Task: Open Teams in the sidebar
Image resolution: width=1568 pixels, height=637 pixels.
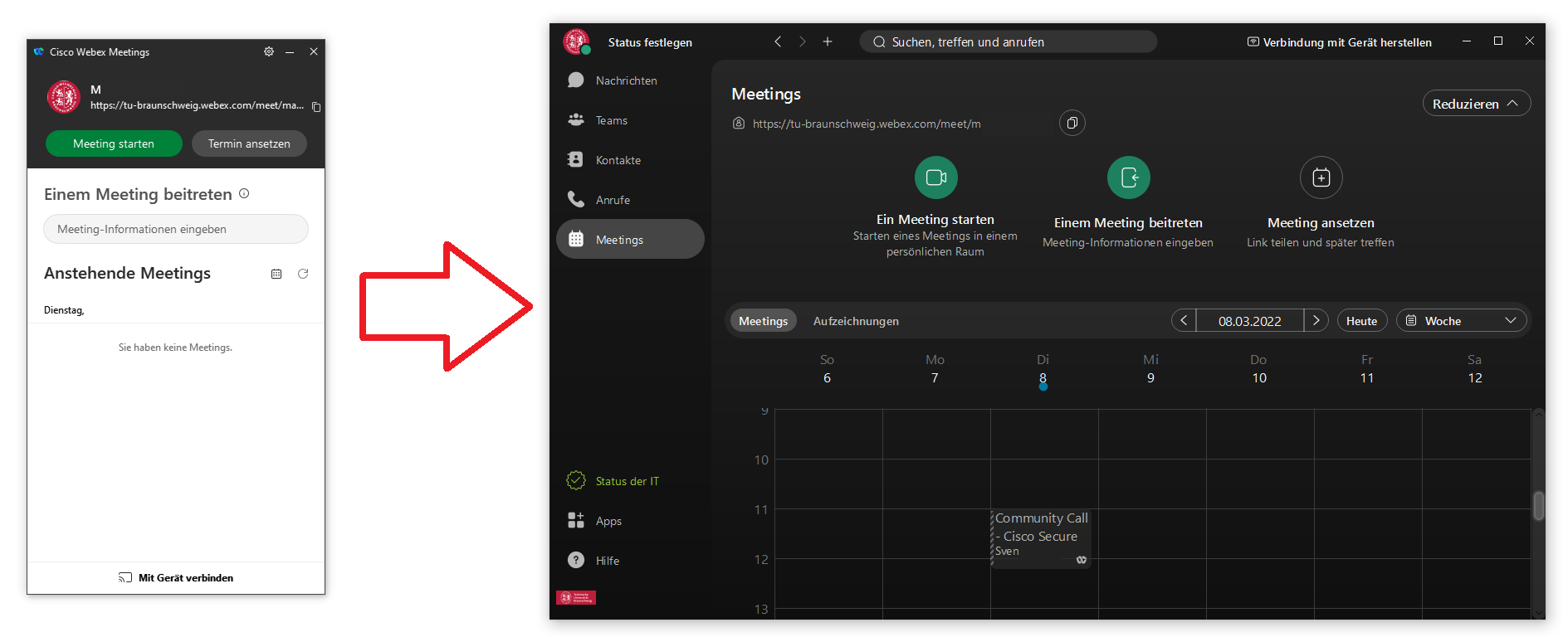Action: (630, 120)
